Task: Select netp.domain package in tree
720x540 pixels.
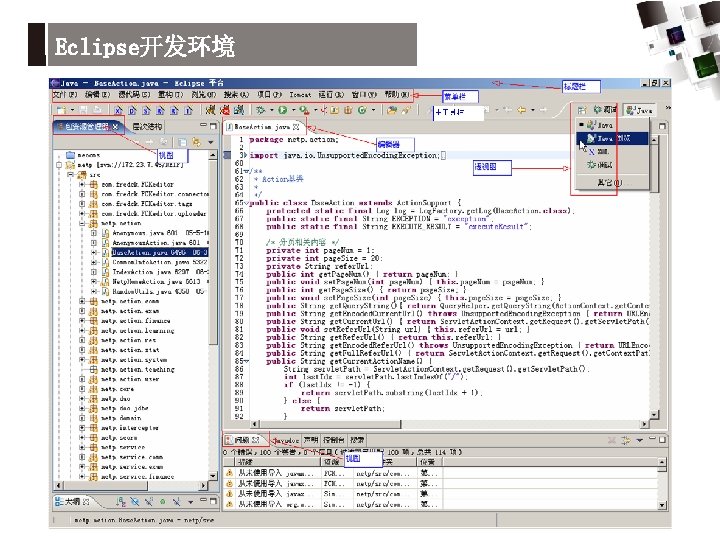Action: click(121, 418)
